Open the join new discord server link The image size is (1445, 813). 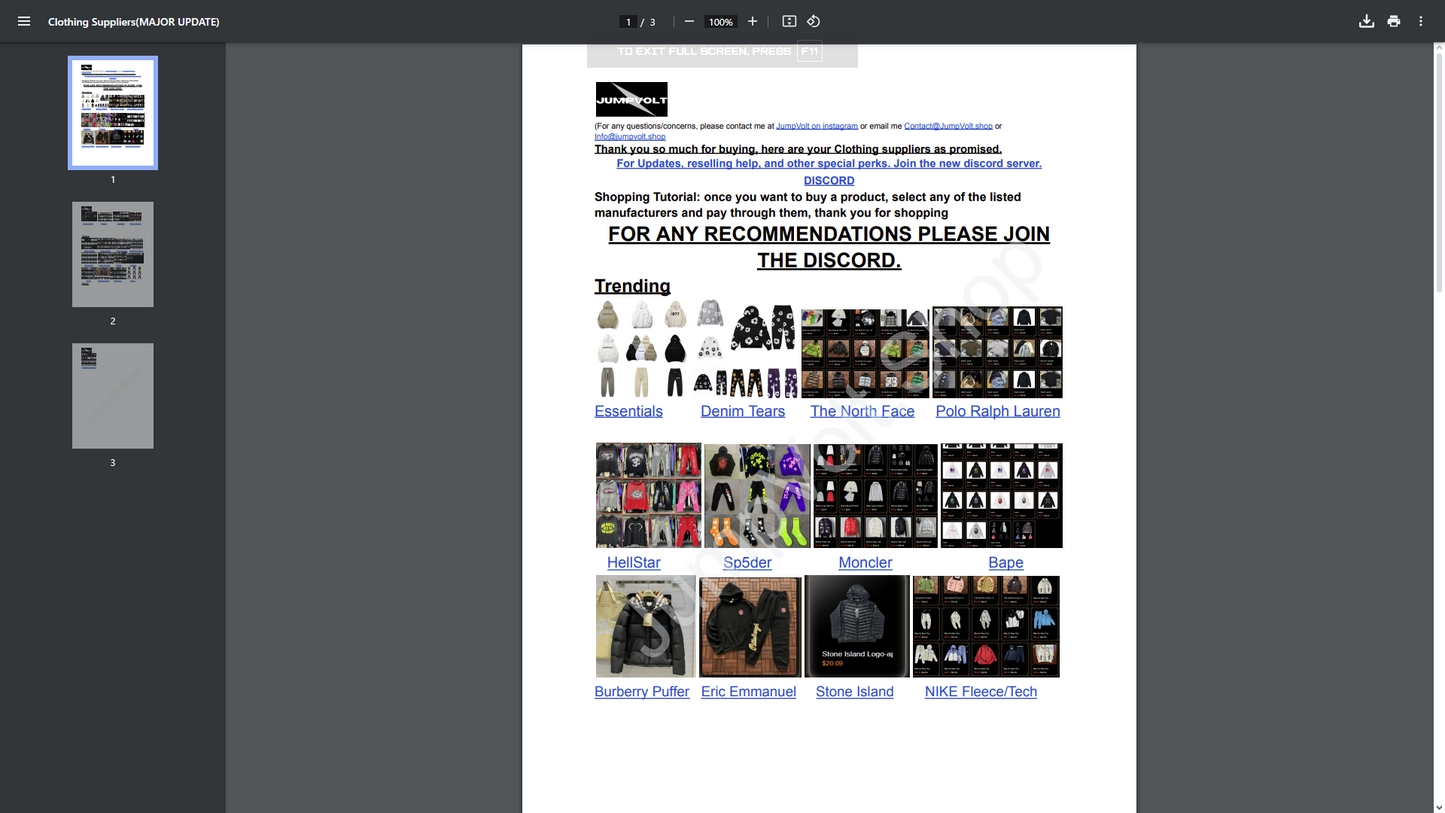829,163
